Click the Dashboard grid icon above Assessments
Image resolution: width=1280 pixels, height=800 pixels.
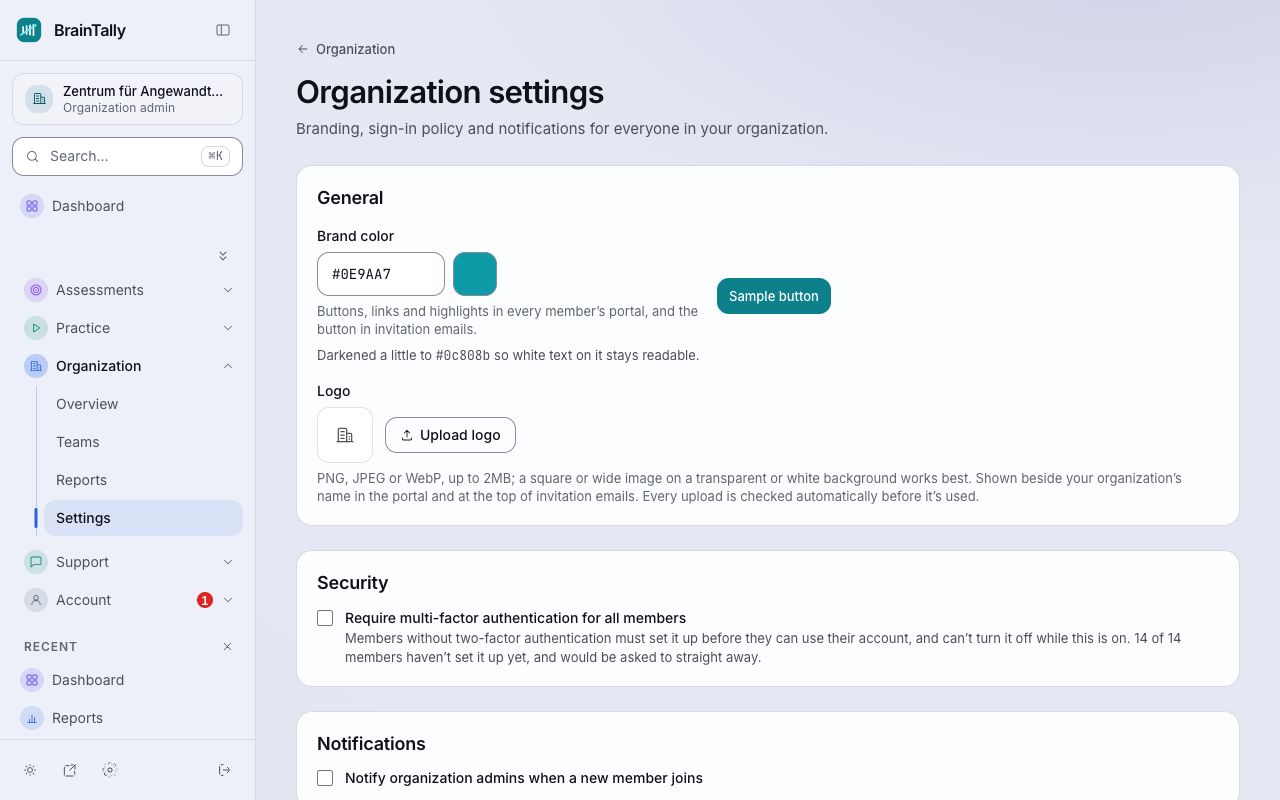[x=32, y=206]
